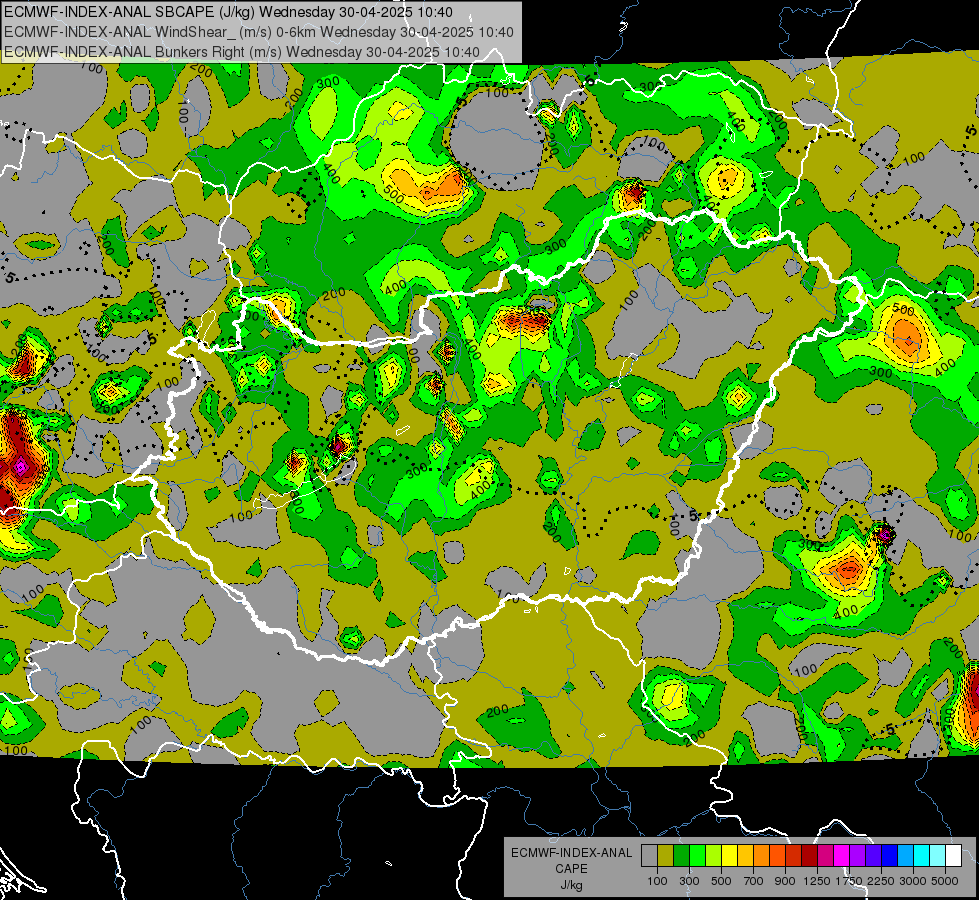
Task: Click the legend value 1250
Action: tap(817, 881)
